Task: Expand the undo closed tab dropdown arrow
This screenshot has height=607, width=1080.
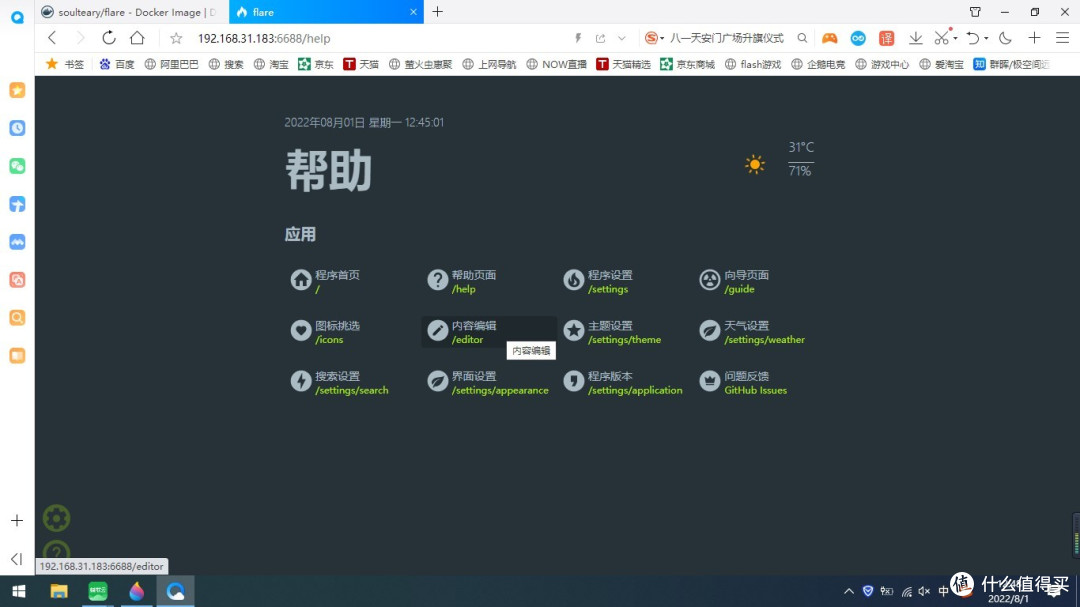Action: 986,39
